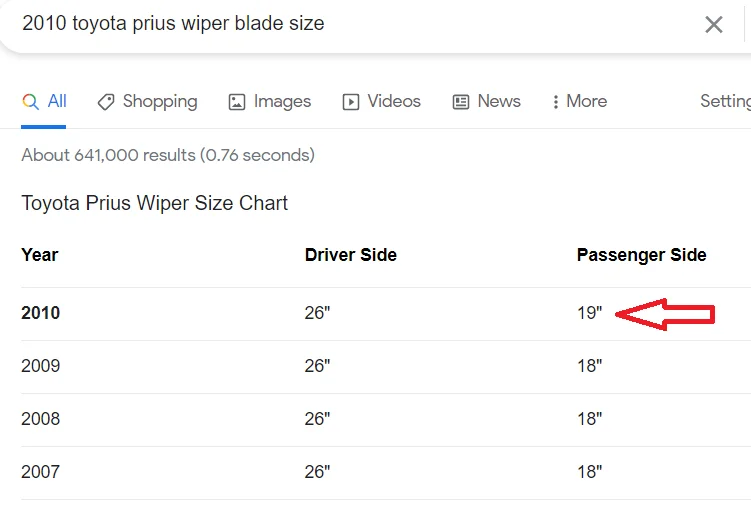The image size is (751, 505).
Task: Open the Images results tab
Action: click(282, 102)
